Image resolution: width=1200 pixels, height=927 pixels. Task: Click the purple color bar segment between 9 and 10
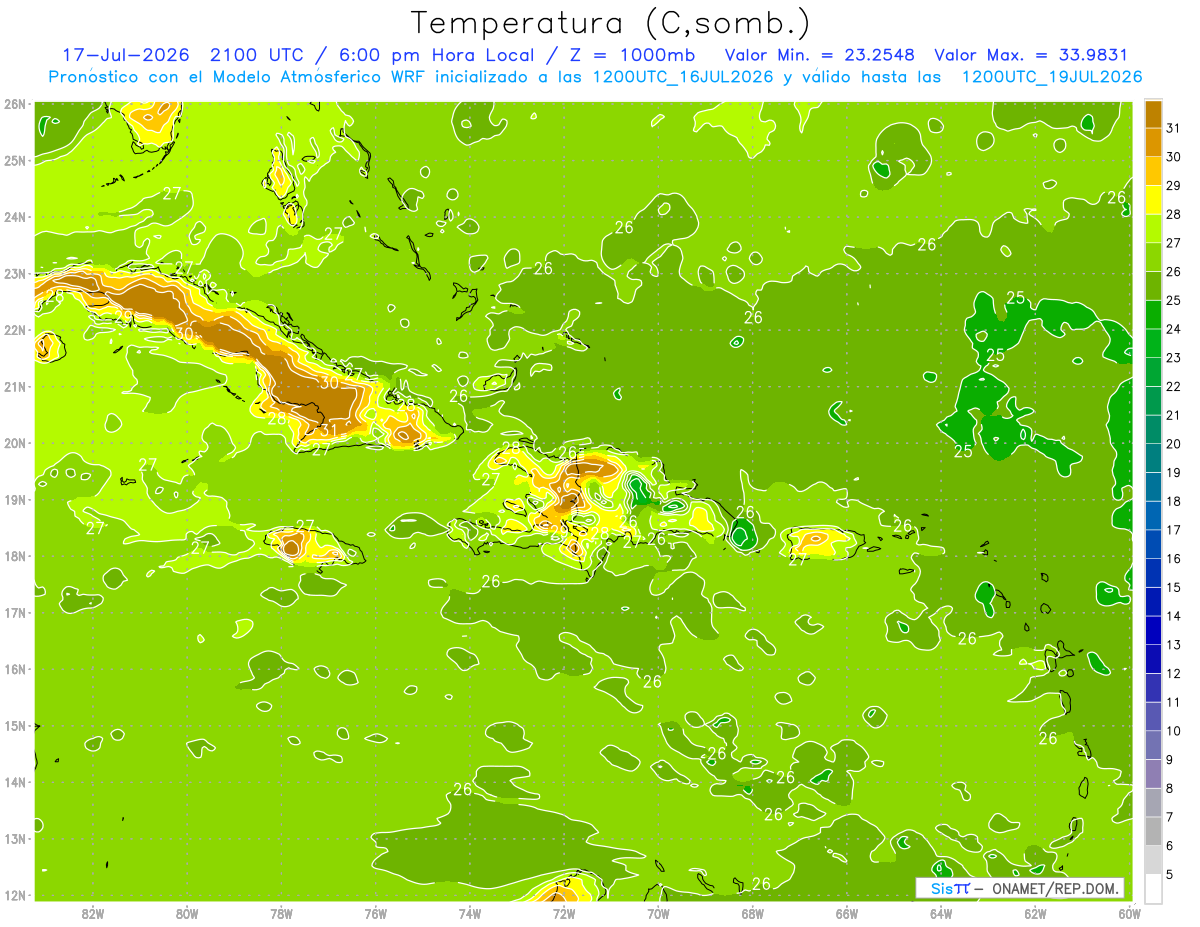click(1153, 744)
